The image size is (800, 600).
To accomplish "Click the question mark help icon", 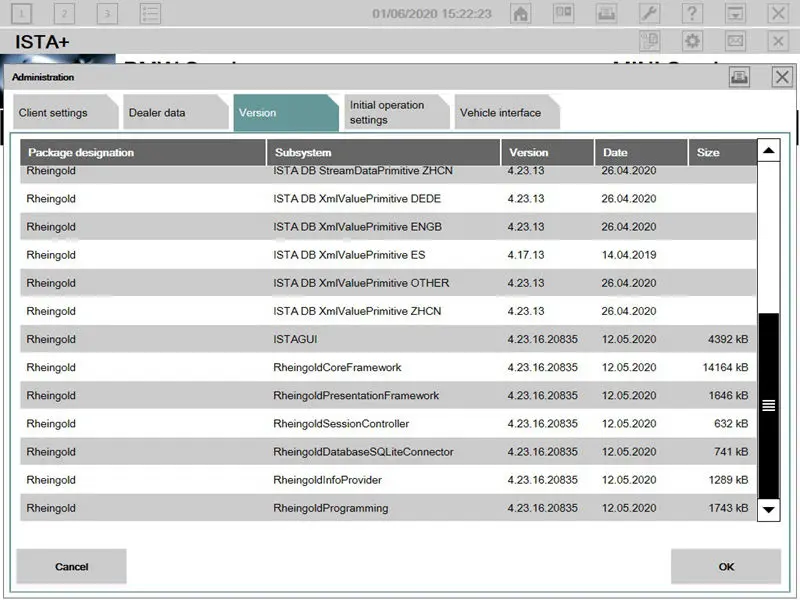I will pos(692,14).
